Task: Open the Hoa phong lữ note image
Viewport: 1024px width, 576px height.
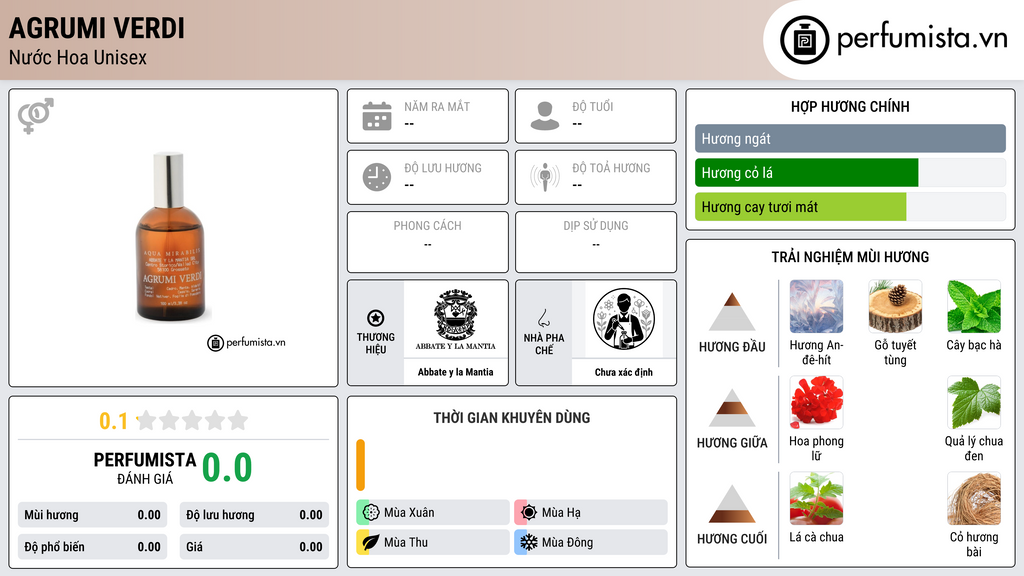Action: pos(816,402)
